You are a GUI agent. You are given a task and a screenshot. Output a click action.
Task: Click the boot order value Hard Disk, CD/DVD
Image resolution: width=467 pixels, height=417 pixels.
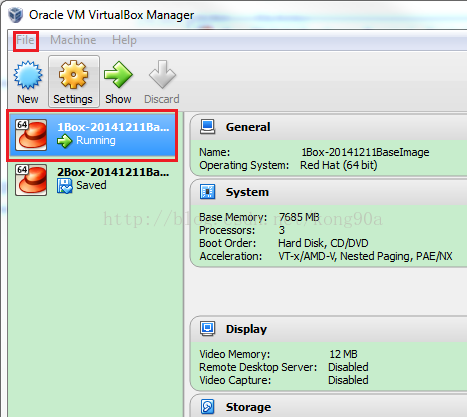[x=323, y=243]
